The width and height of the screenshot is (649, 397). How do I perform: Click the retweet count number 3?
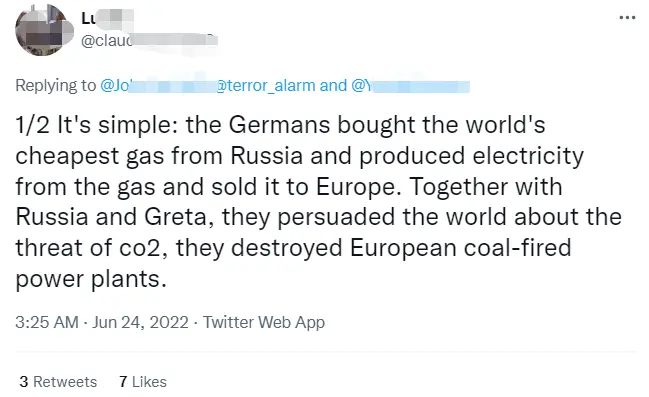(24, 382)
